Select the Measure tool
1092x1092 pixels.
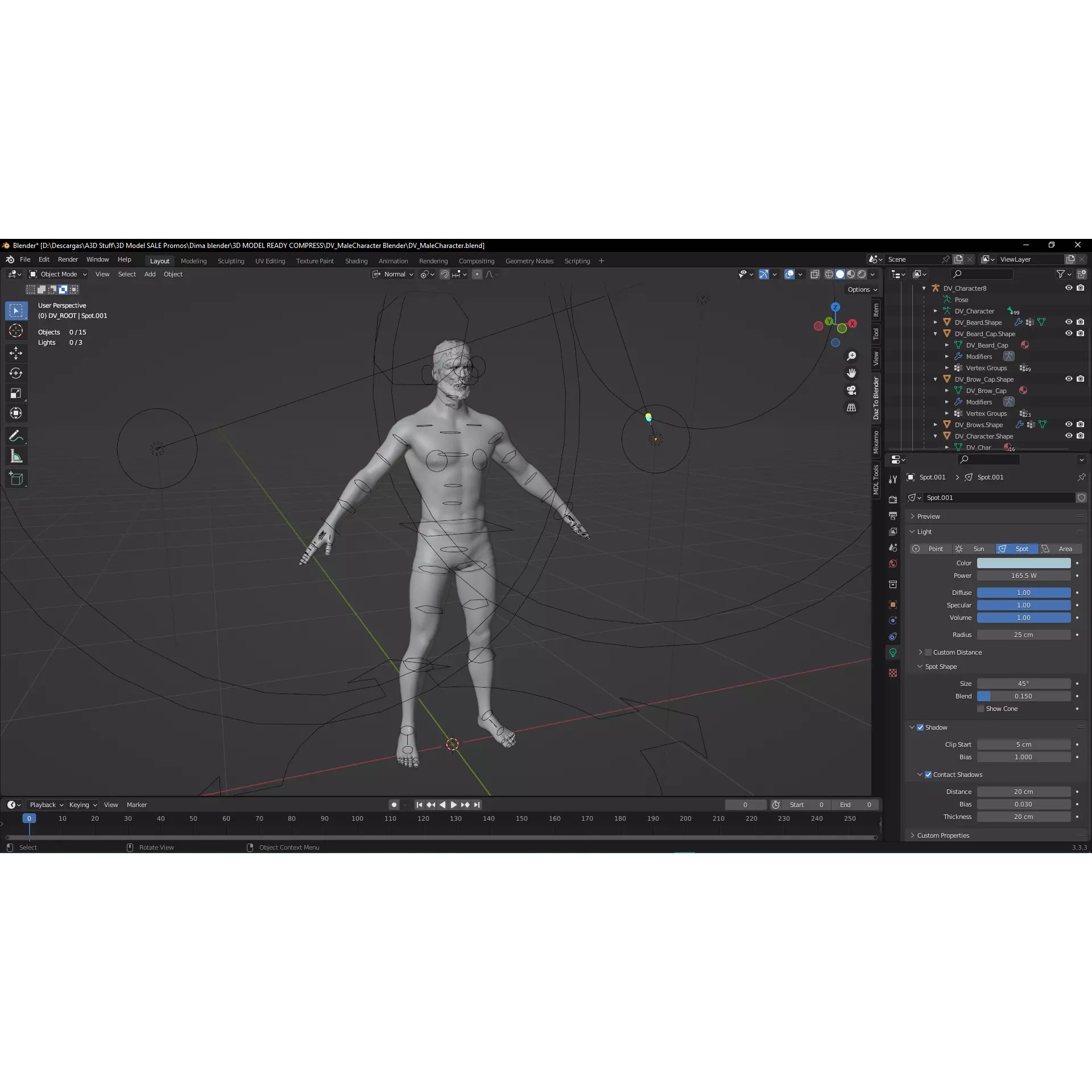click(x=16, y=456)
